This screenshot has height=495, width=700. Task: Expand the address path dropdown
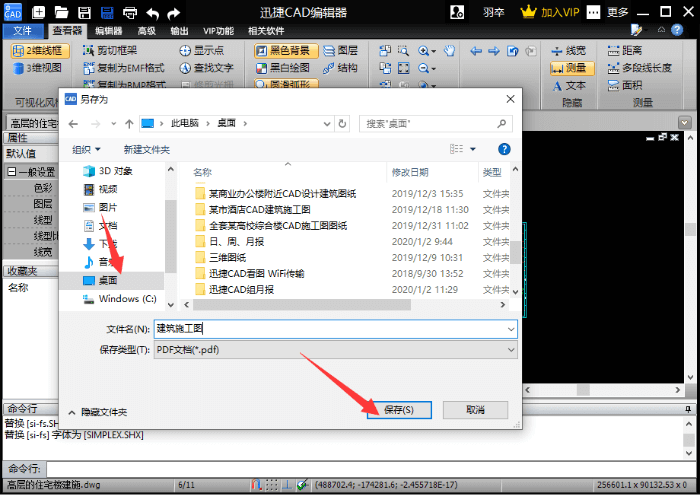(327, 124)
